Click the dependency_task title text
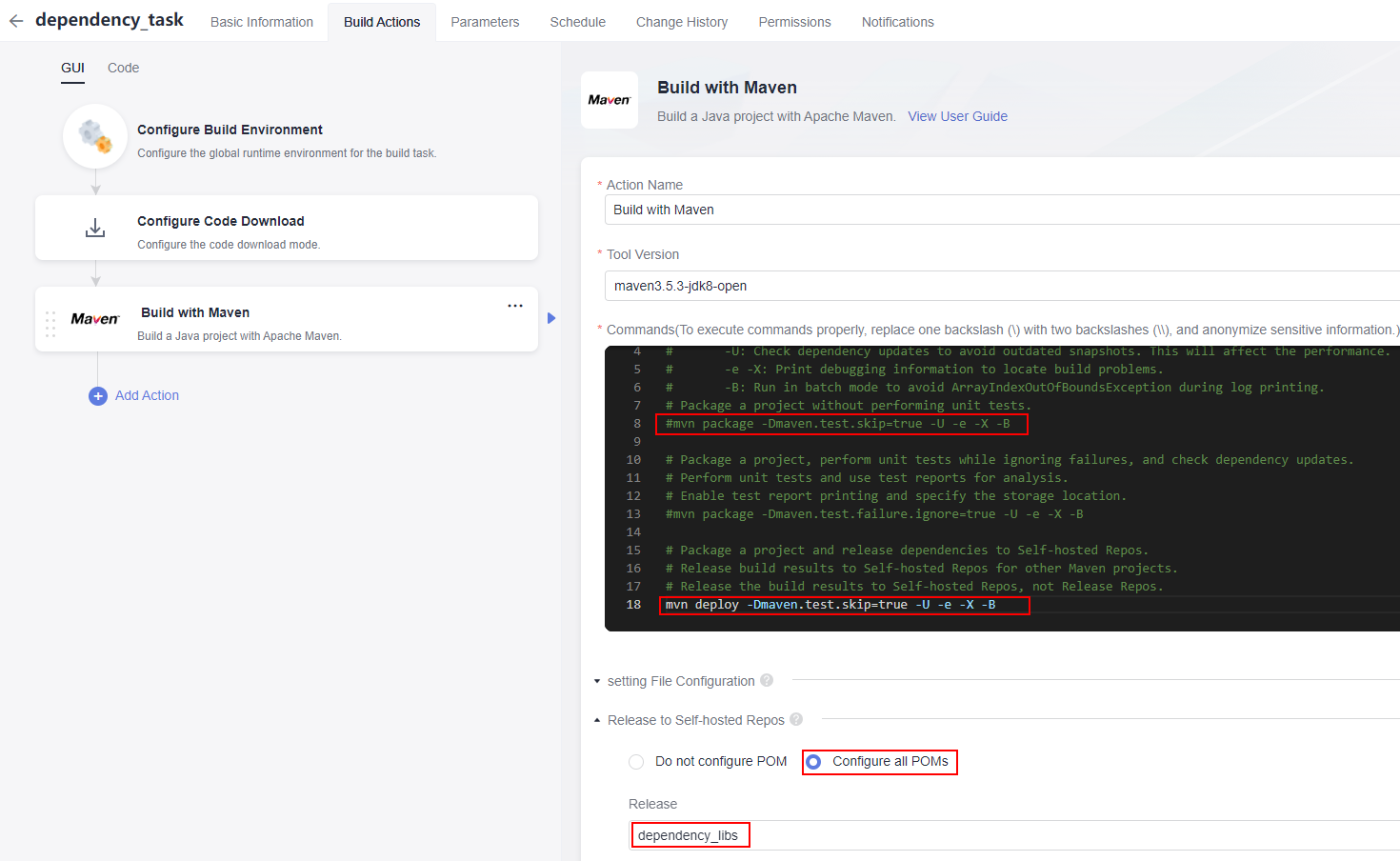Image resolution: width=1400 pixels, height=861 pixels. tap(110, 19)
